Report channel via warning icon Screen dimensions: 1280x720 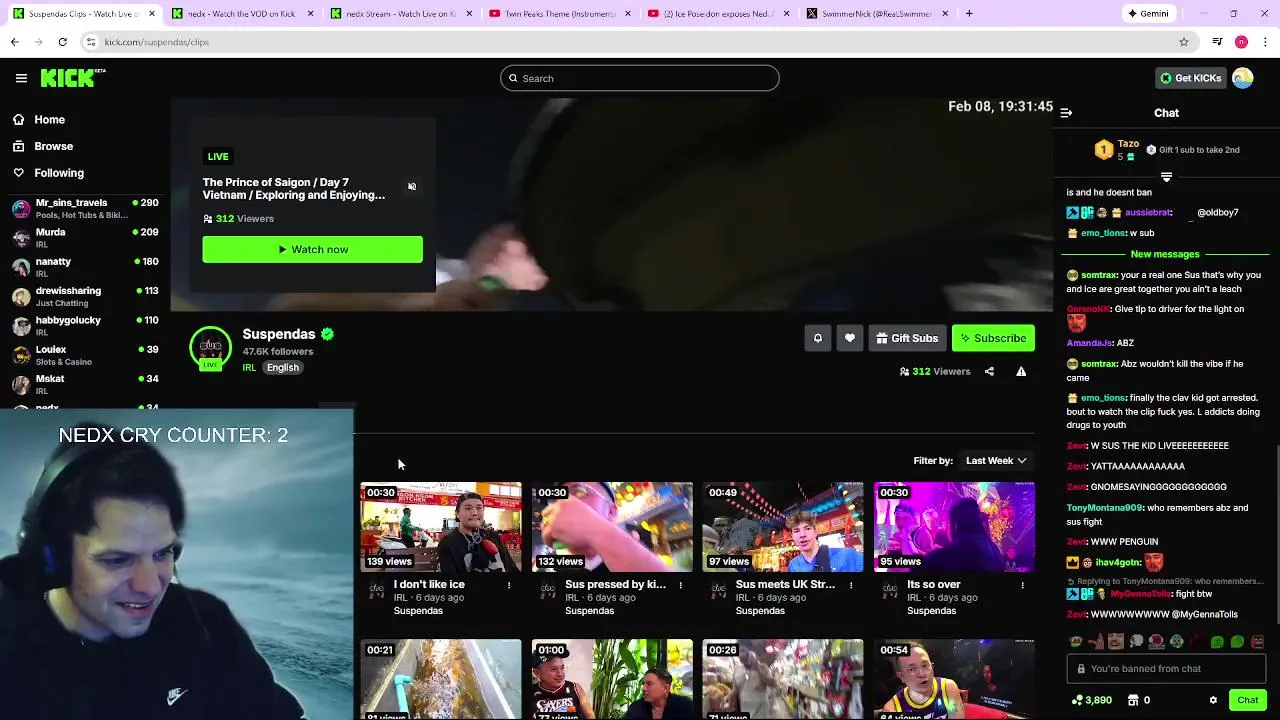[x=1021, y=372]
